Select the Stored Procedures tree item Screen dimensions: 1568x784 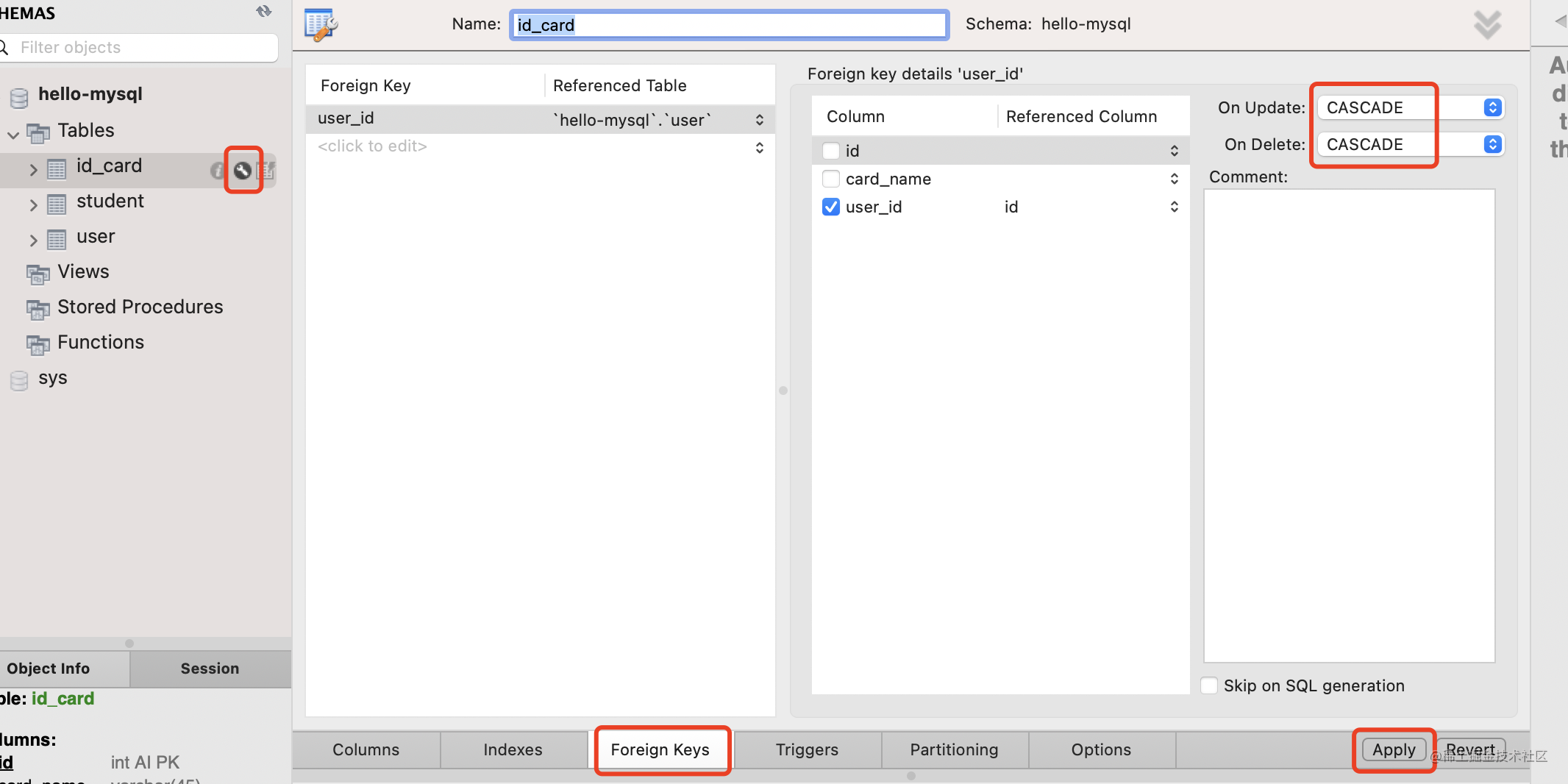pos(140,307)
